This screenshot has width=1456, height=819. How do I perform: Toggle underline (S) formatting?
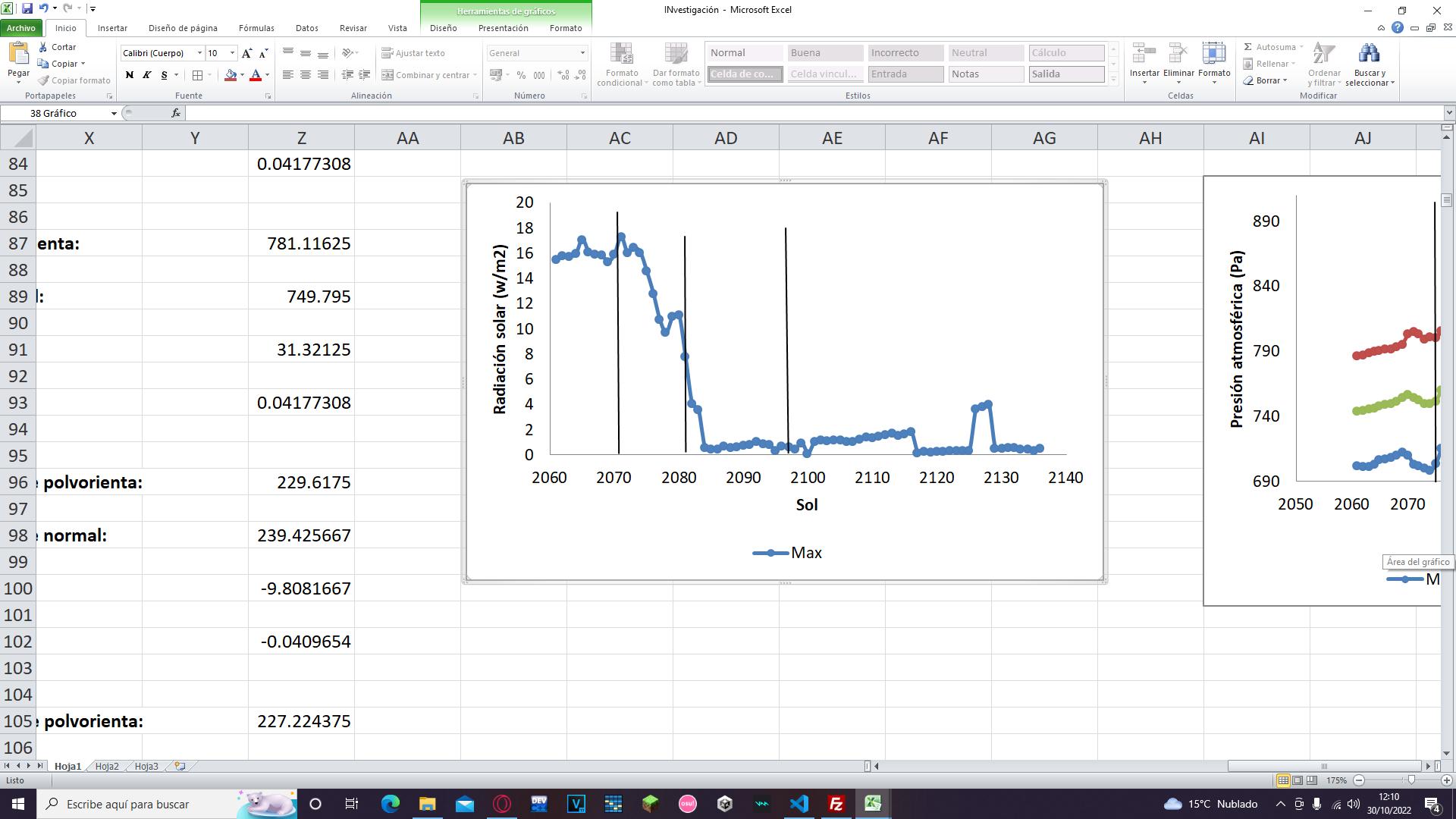click(164, 75)
